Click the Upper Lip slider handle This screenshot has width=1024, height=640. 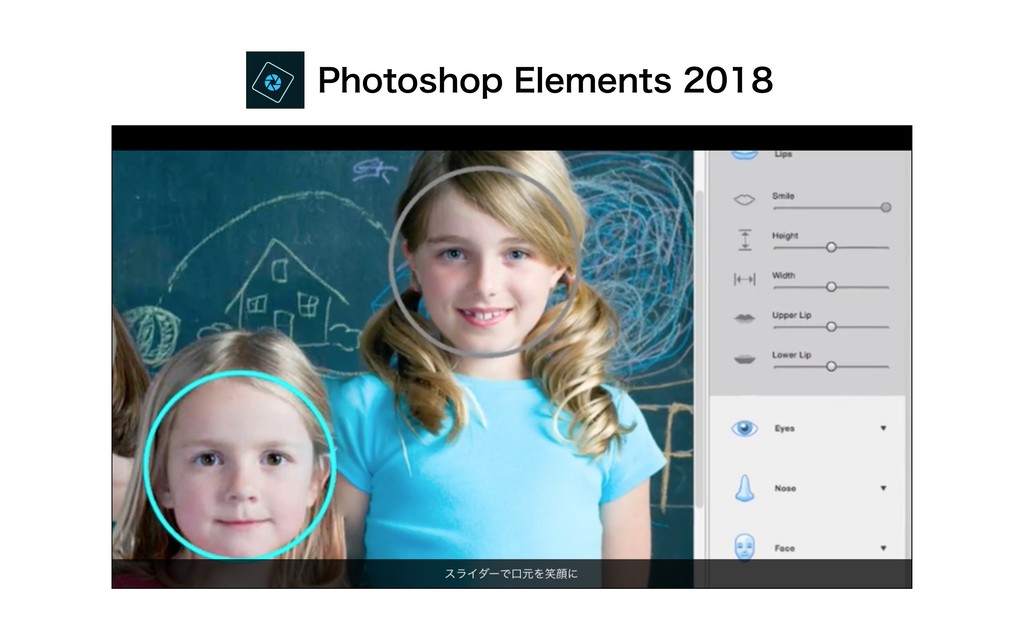(x=831, y=327)
